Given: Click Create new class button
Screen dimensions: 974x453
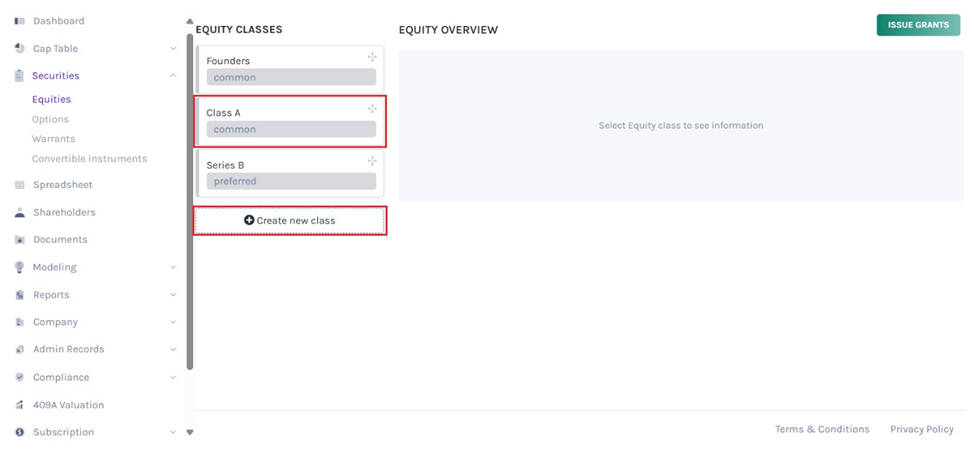Looking at the screenshot, I should tap(290, 221).
